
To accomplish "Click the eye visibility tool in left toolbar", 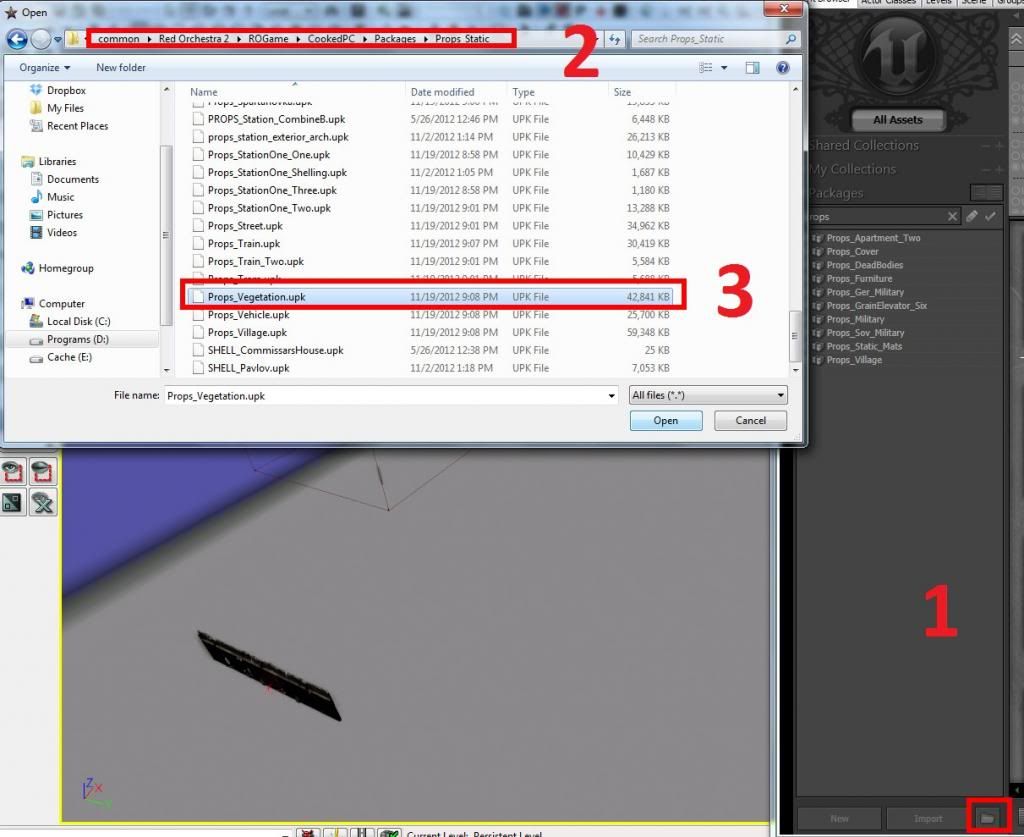I will 13,470.
